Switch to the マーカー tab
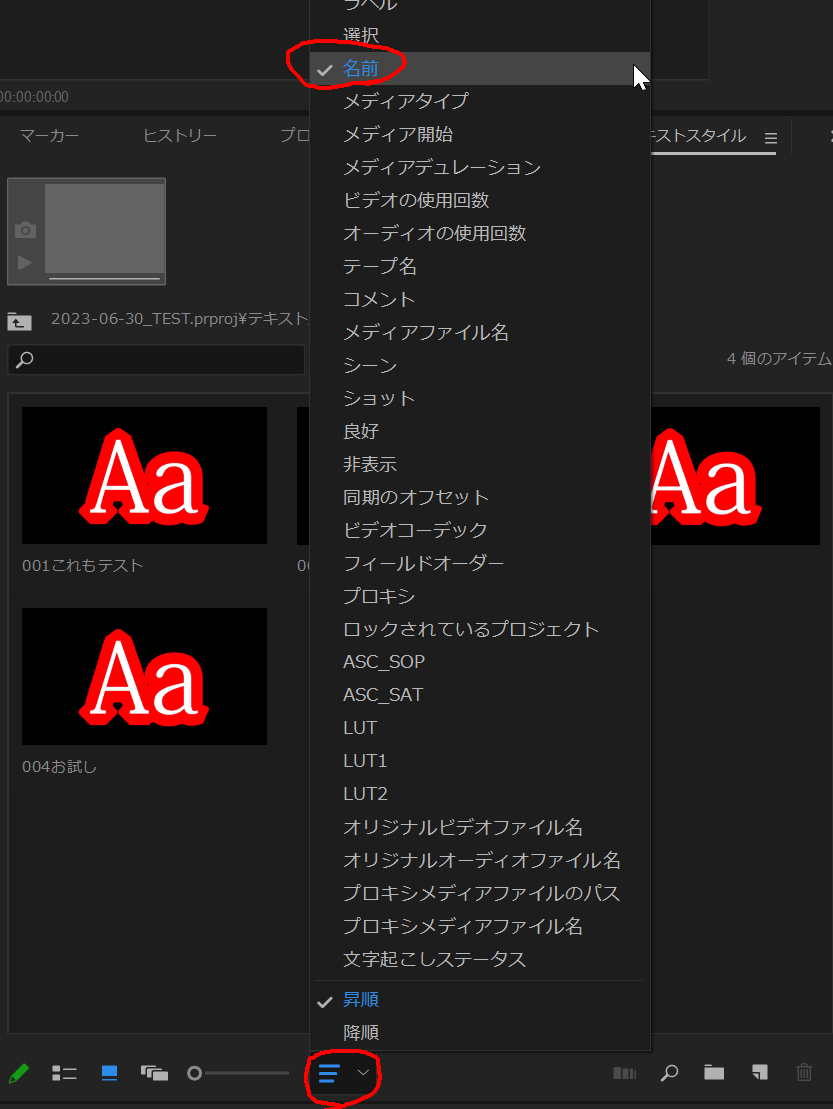Screen dimensions: 833x1109 click(48, 136)
